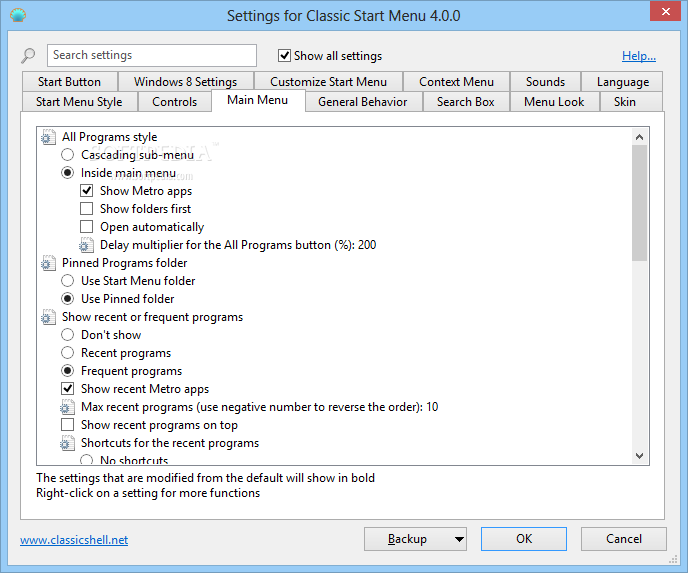Open the General Behavior tab
This screenshot has width=688, height=573.
[x=363, y=101]
